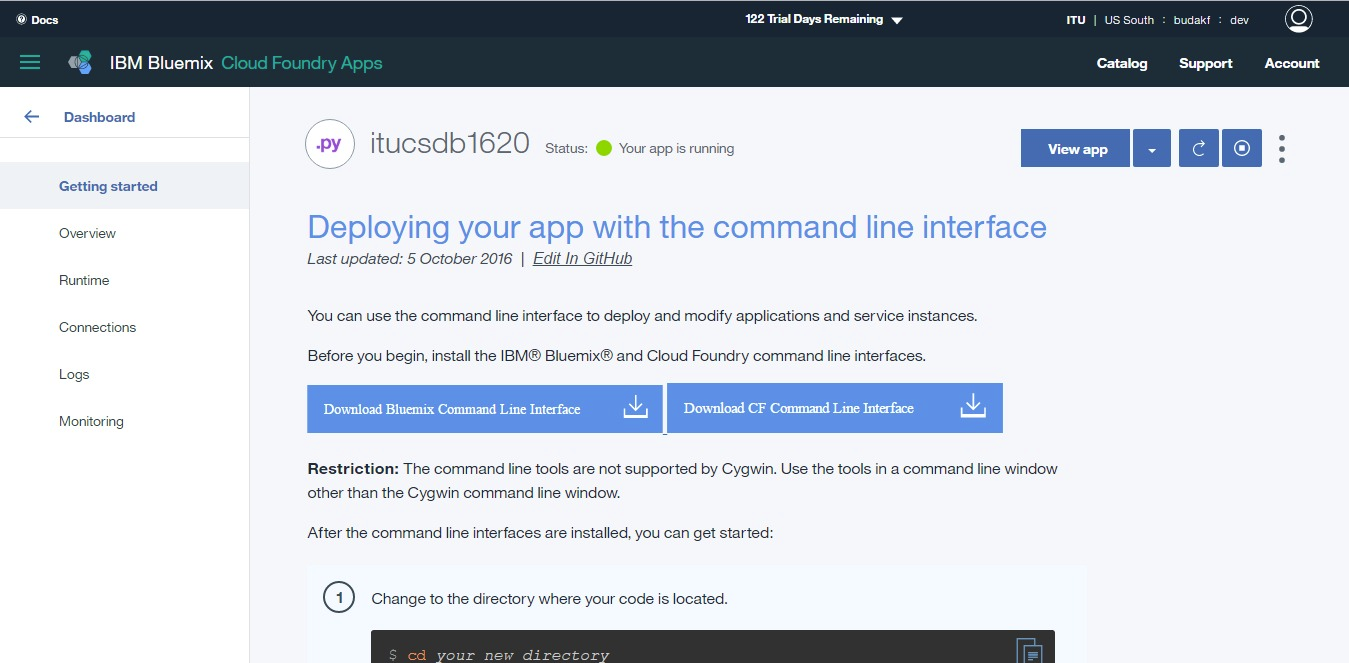Click the back arrow beside Dashboard
The height and width of the screenshot is (663, 1349).
(x=32, y=117)
